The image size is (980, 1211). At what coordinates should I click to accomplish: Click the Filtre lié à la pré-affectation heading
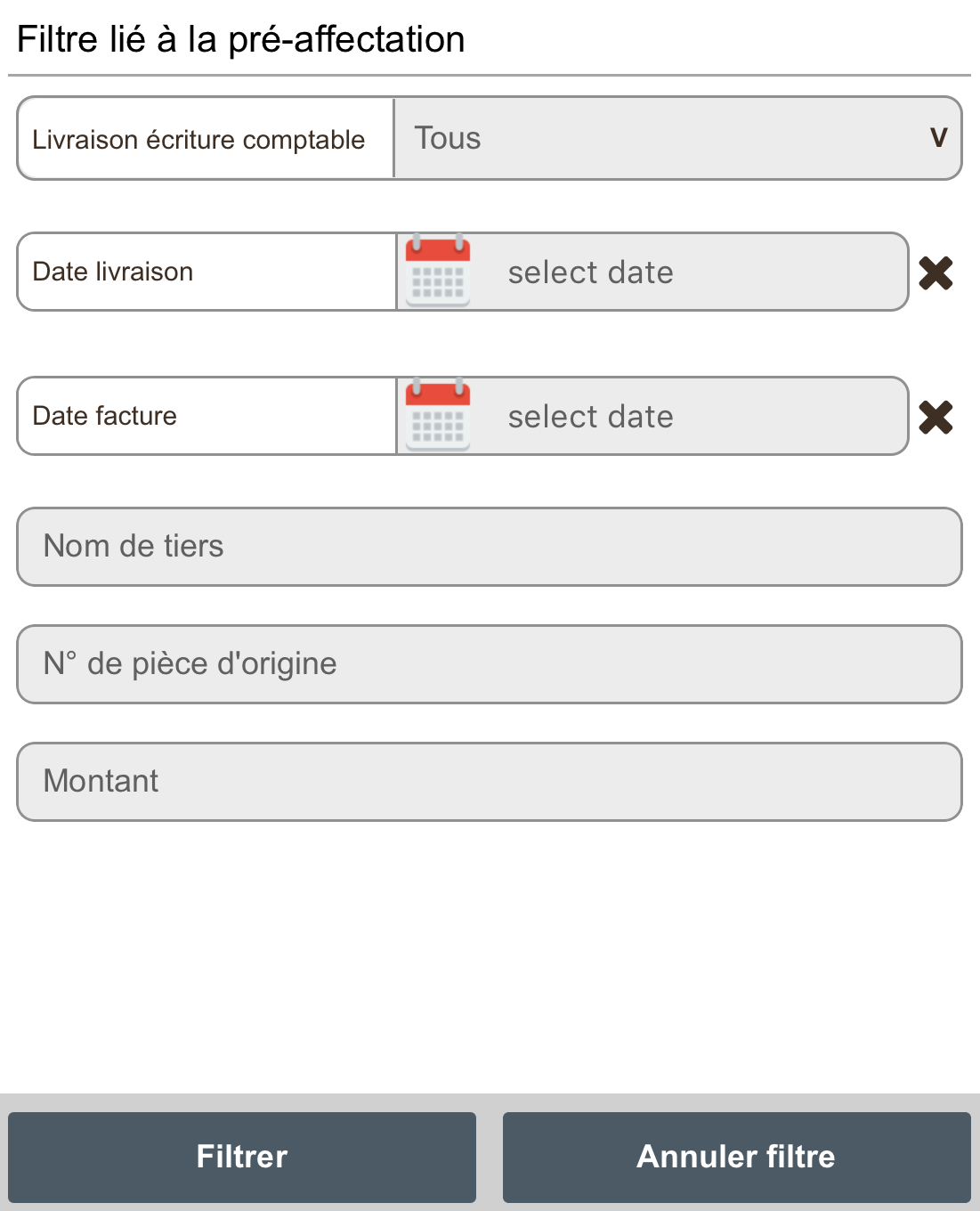click(240, 39)
